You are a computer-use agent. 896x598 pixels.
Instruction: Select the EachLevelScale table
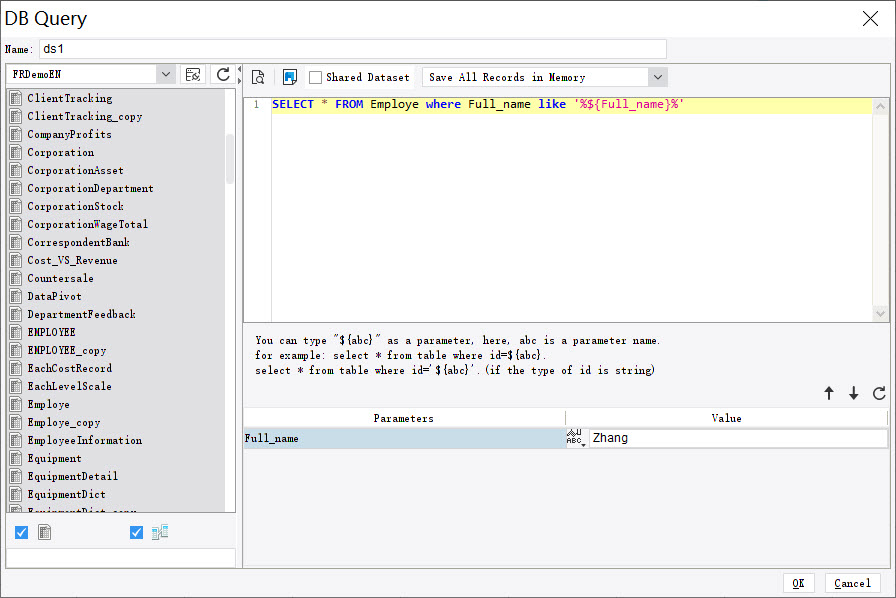coord(69,386)
